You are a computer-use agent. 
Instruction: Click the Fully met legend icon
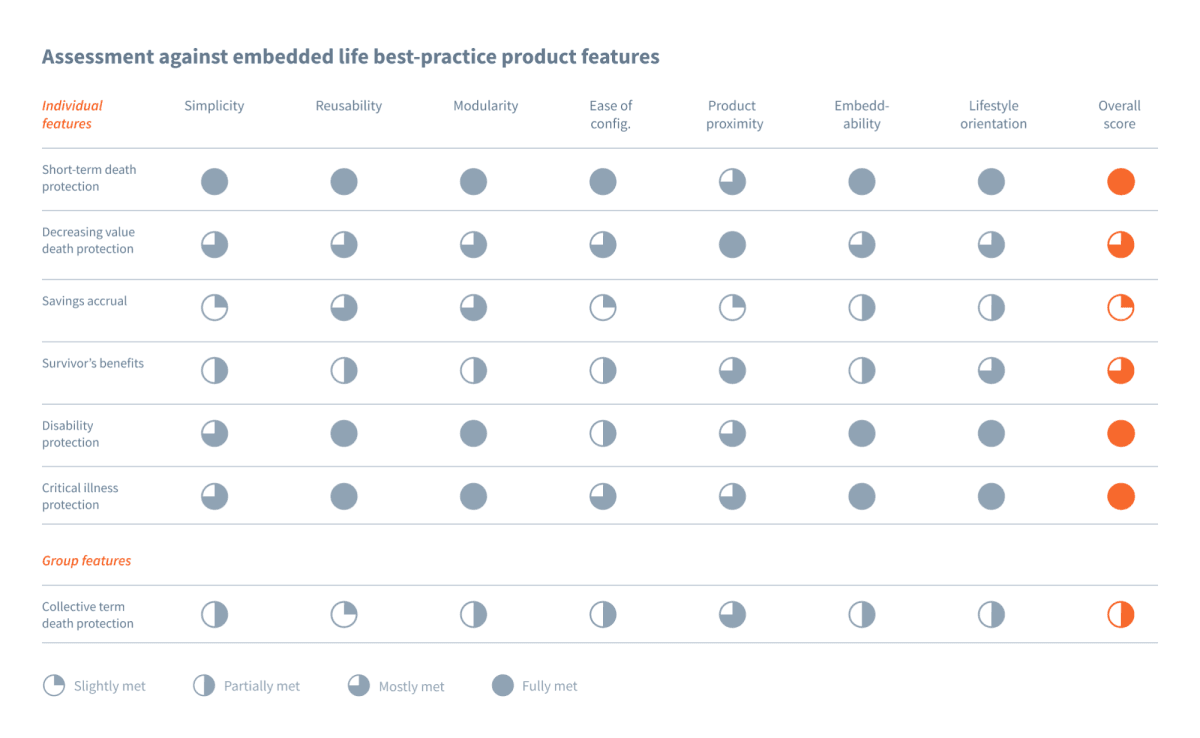click(503, 686)
